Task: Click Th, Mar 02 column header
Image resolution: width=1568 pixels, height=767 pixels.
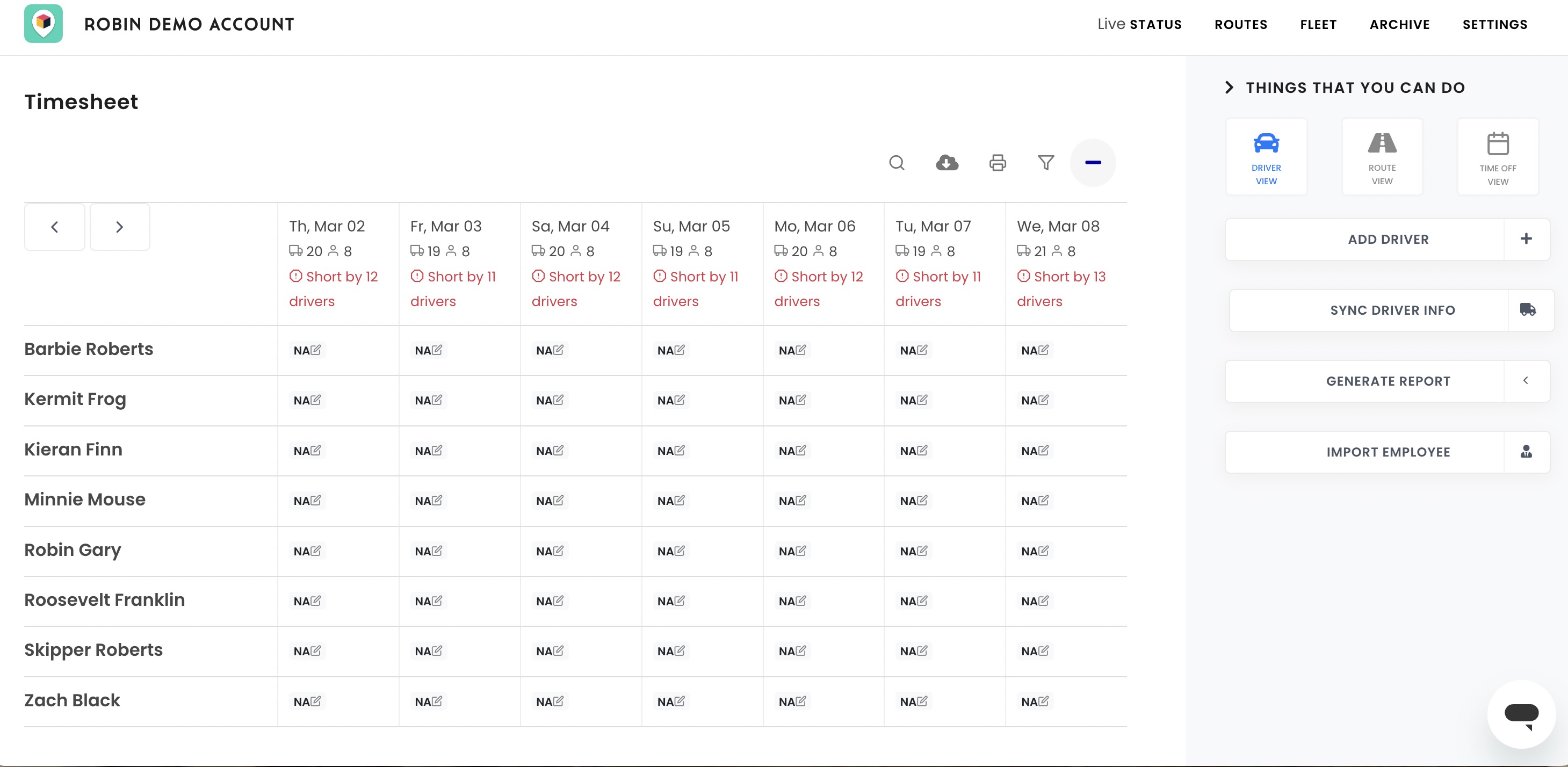Action: click(327, 227)
